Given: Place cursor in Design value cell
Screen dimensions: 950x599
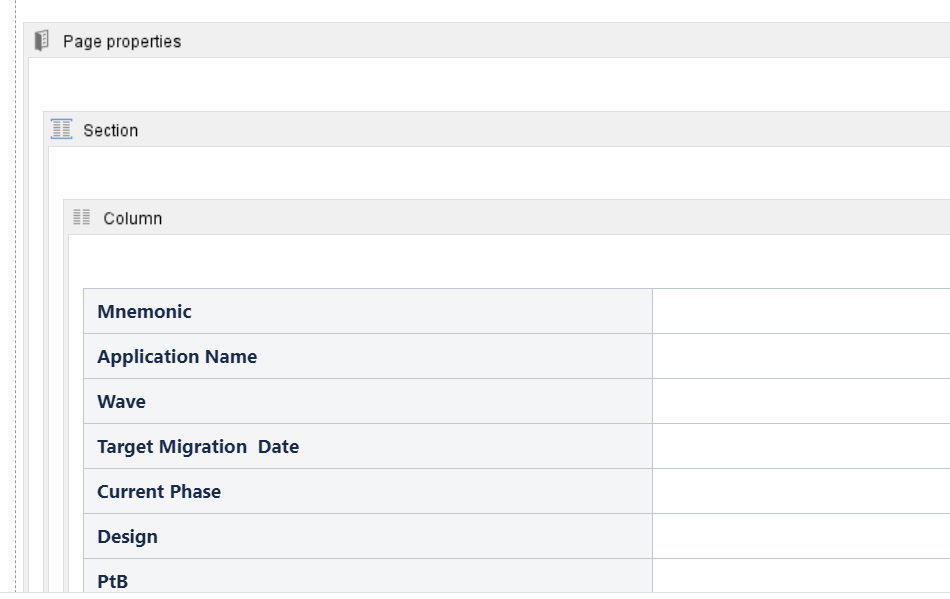Looking at the screenshot, I should pos(801,536).
